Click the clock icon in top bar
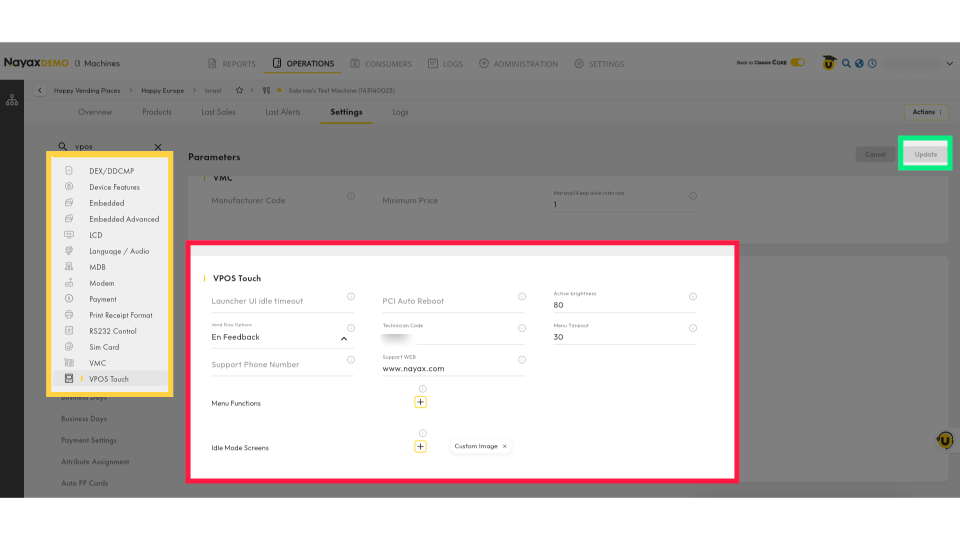 pyautogui.click(x=872, y=63)
